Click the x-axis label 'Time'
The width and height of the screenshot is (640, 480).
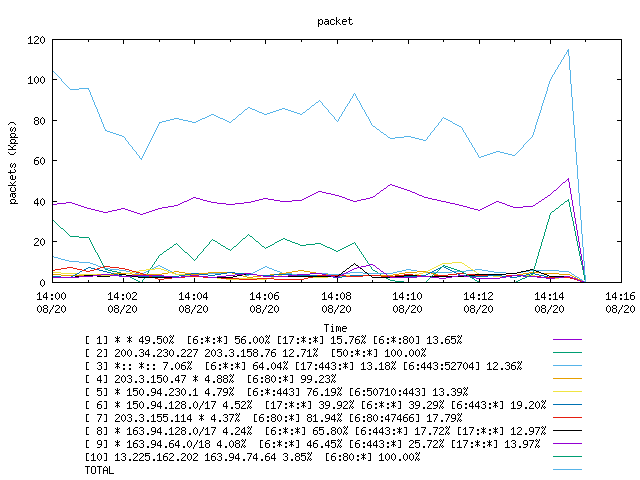pos(336,328)
